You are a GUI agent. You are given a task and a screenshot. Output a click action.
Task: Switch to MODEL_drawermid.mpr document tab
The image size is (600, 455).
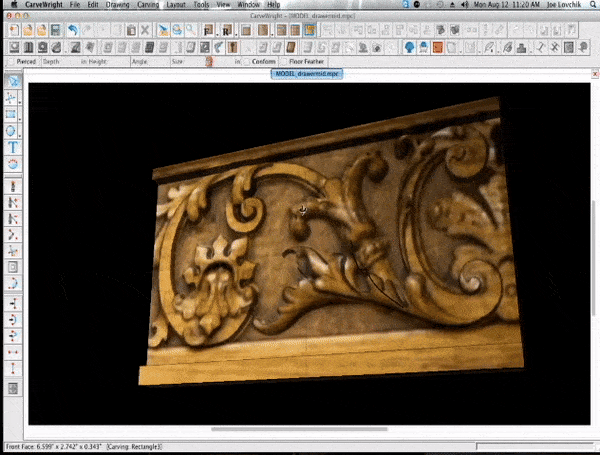click(x=307, y=74)
